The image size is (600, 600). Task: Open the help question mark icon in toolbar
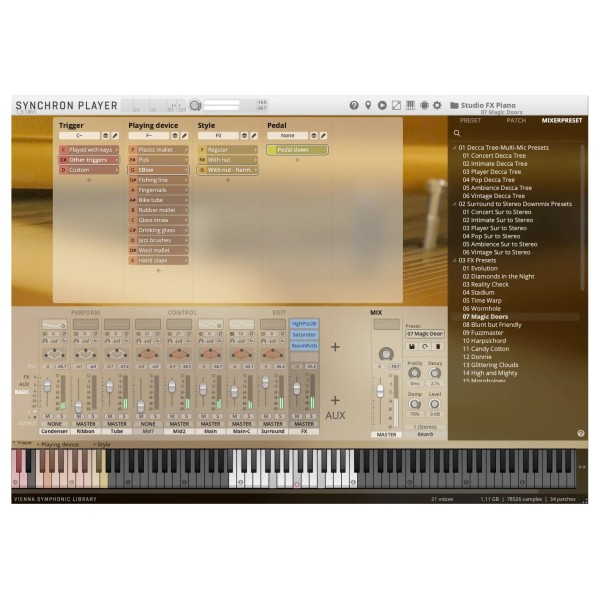(x=354, y=105)
